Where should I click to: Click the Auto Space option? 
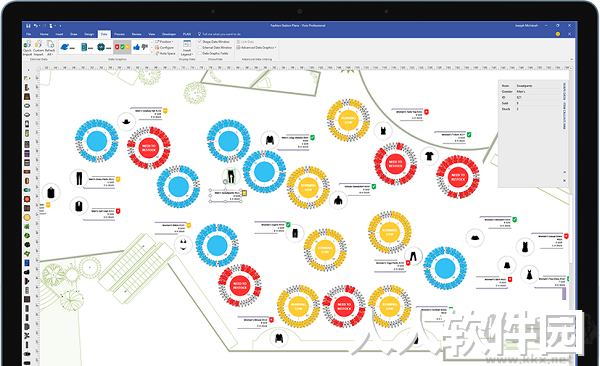pos(166,53)
